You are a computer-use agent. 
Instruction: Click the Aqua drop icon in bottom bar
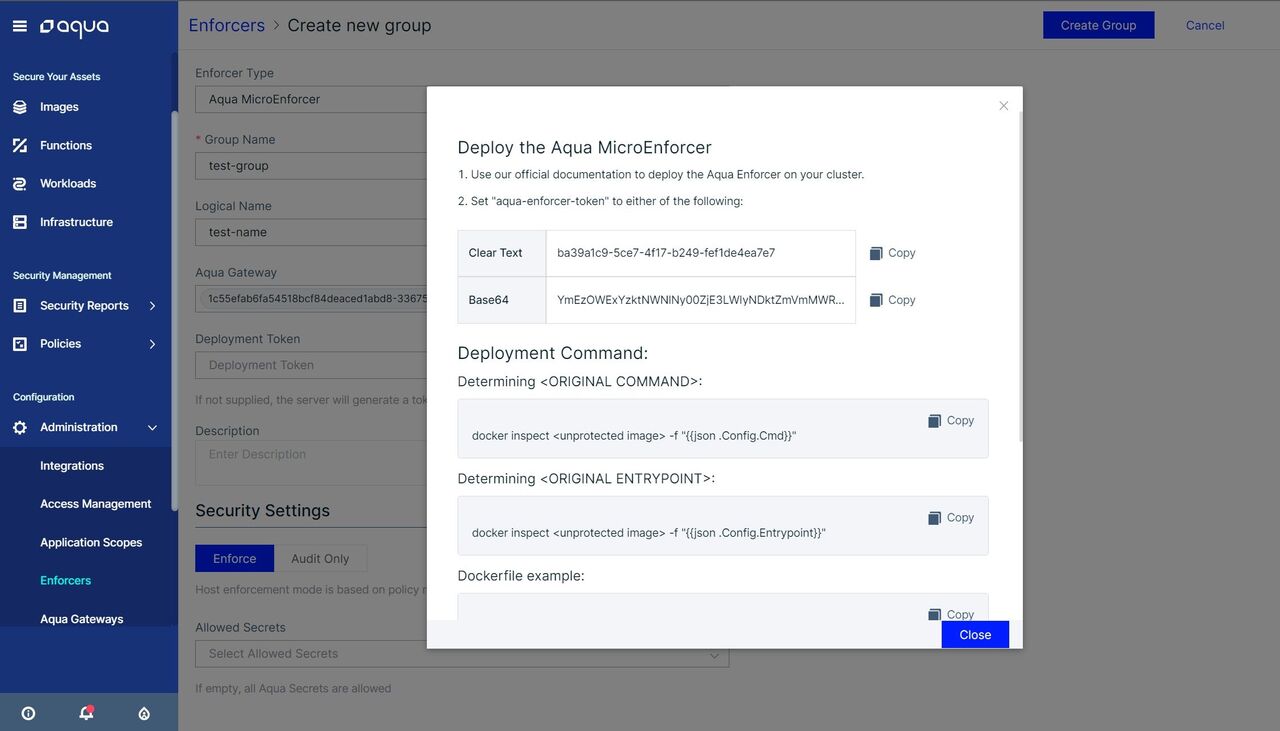point(144,713)
